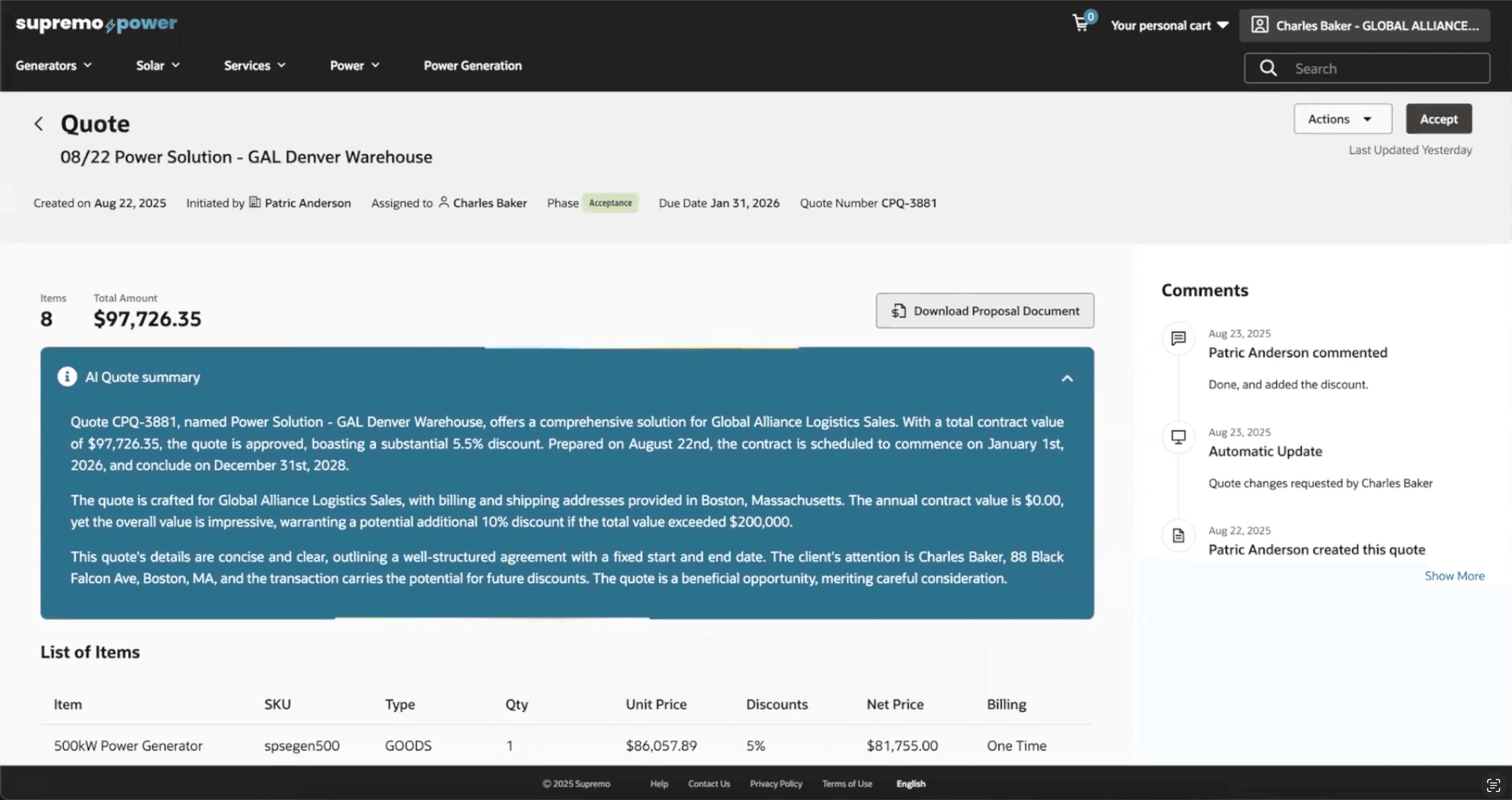Open the Actions dropdown

click(x=1342, y=119)
